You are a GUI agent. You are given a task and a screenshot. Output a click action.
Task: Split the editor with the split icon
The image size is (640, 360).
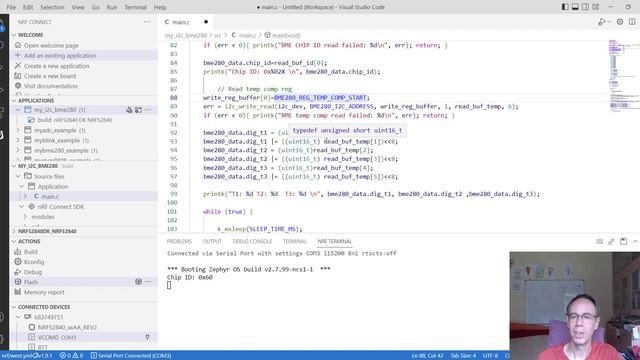coord(632,22)
